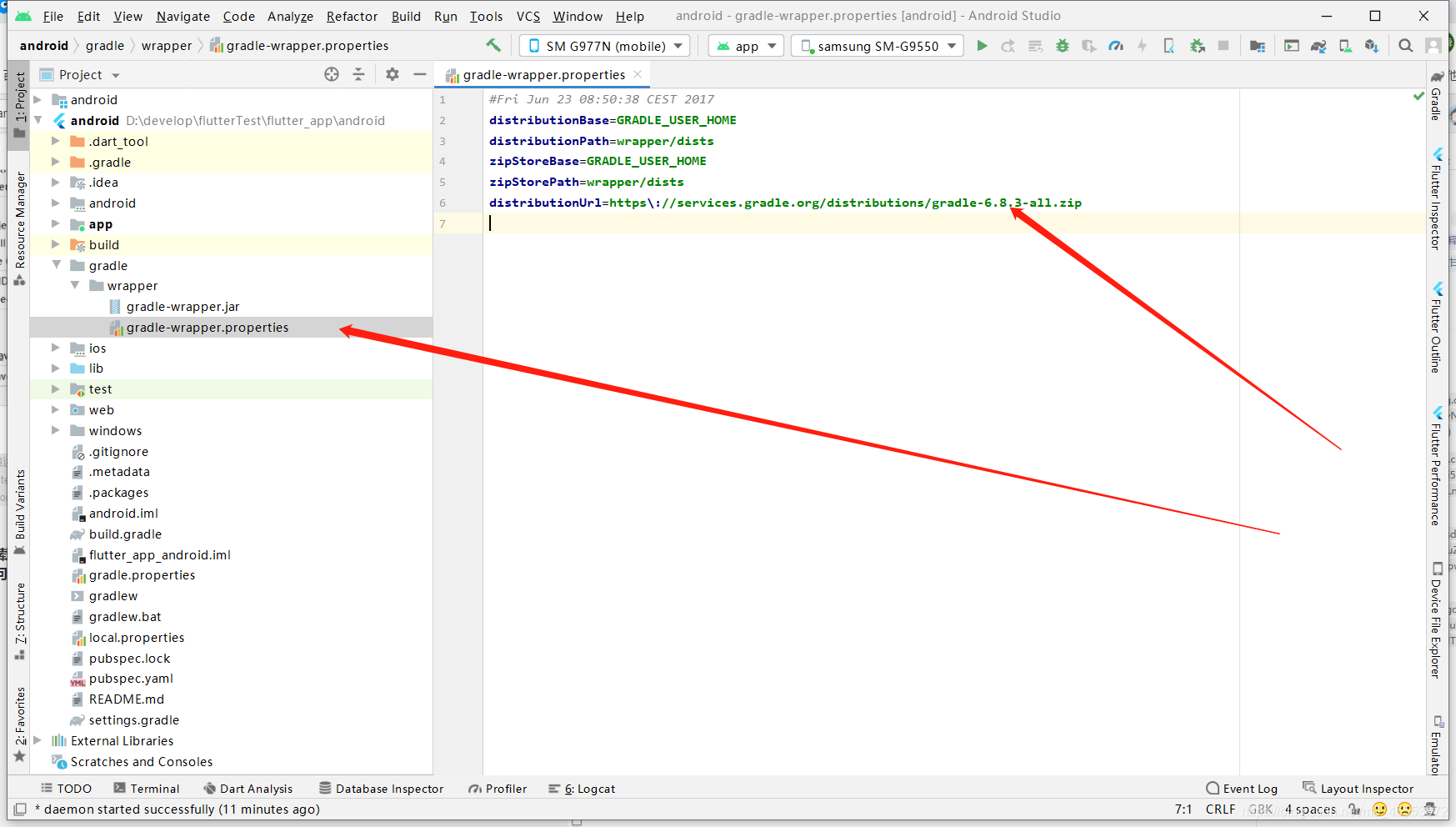This screenshot has width=1456, height=827.
Task: Click Attach Debugger to Android Process icon
Action: 1197,46
